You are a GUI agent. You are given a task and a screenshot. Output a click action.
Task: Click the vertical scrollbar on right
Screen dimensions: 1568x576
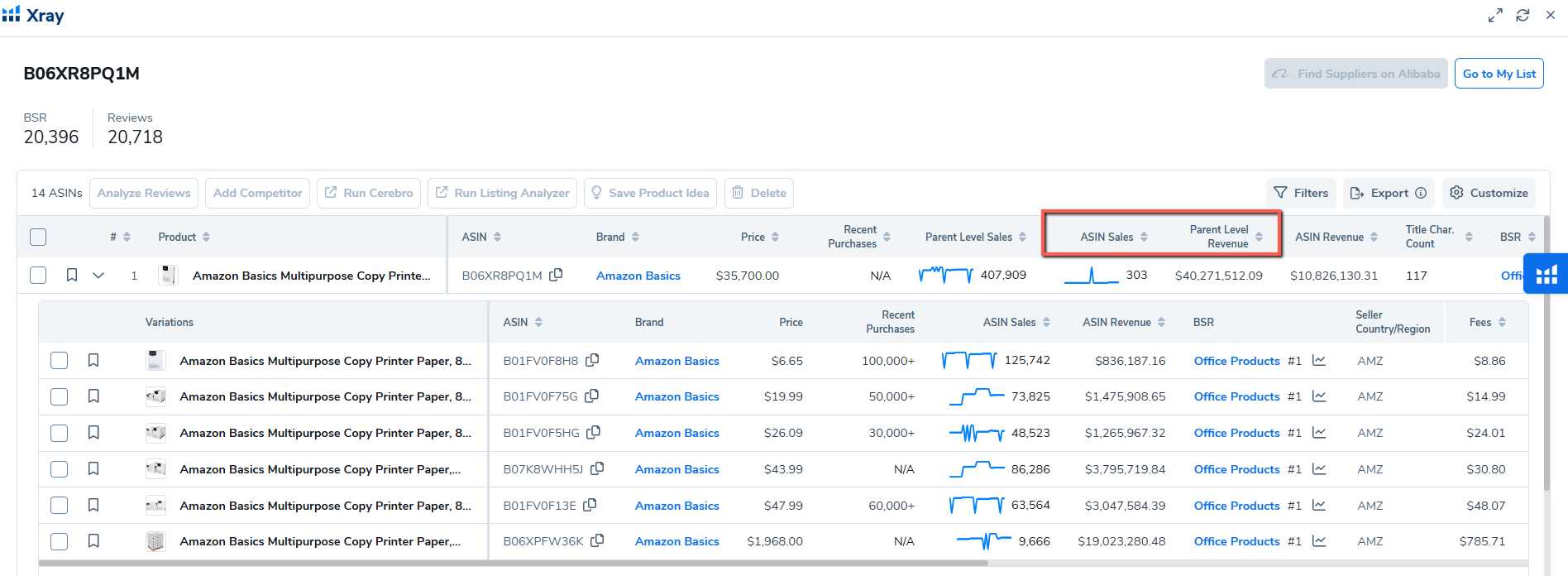coord(1546,354)
